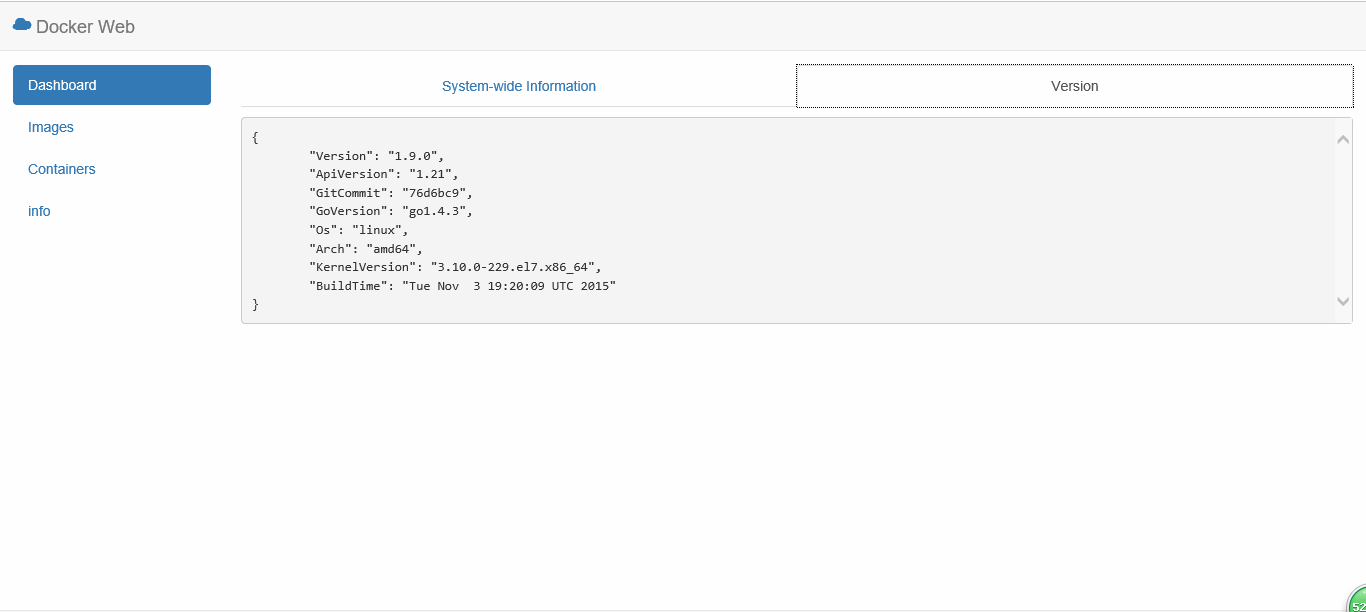This screenshot has width=1366, height=612.
Task: Click the Docker Web cloud logo icon
Action: pos(22,25)
